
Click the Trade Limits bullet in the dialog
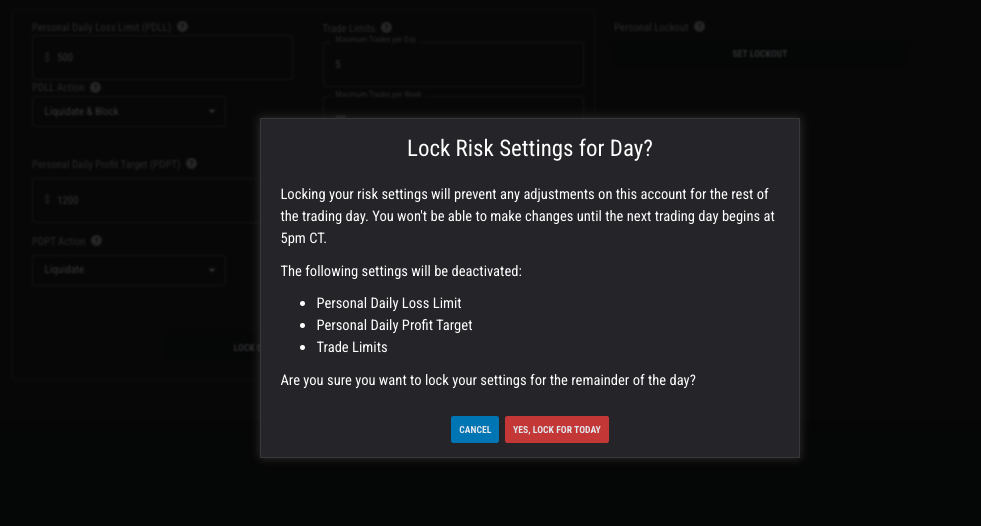click(x=352, y=347)
